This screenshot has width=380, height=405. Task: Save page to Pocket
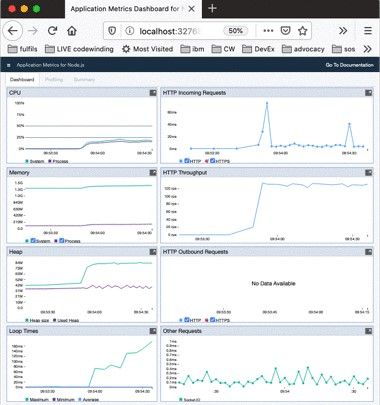[x=285, y=31]
